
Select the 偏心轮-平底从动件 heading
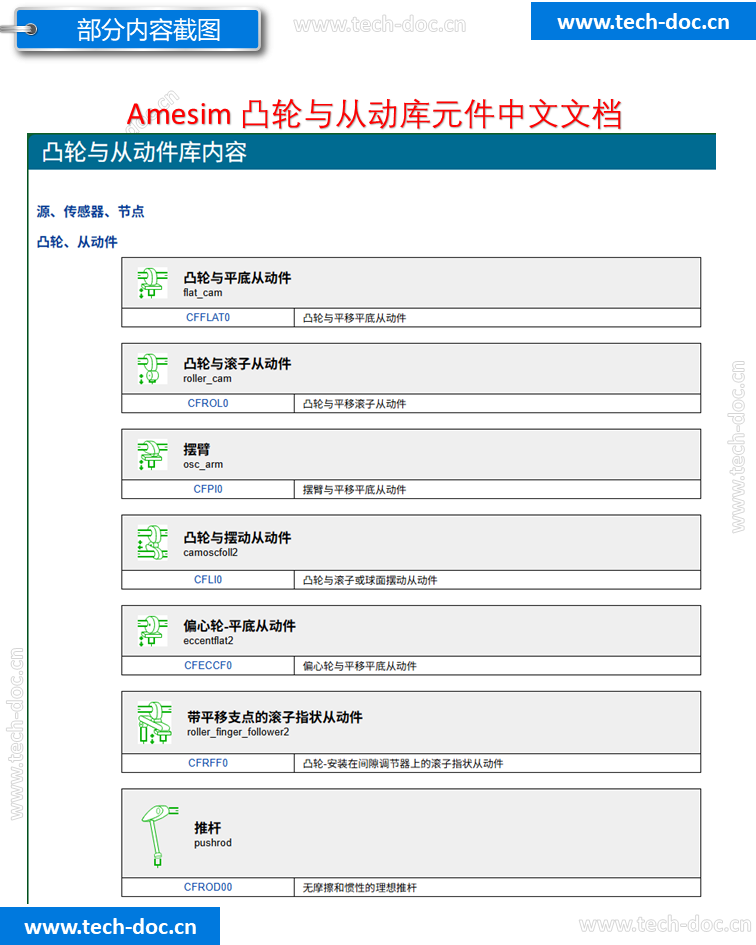240,626
